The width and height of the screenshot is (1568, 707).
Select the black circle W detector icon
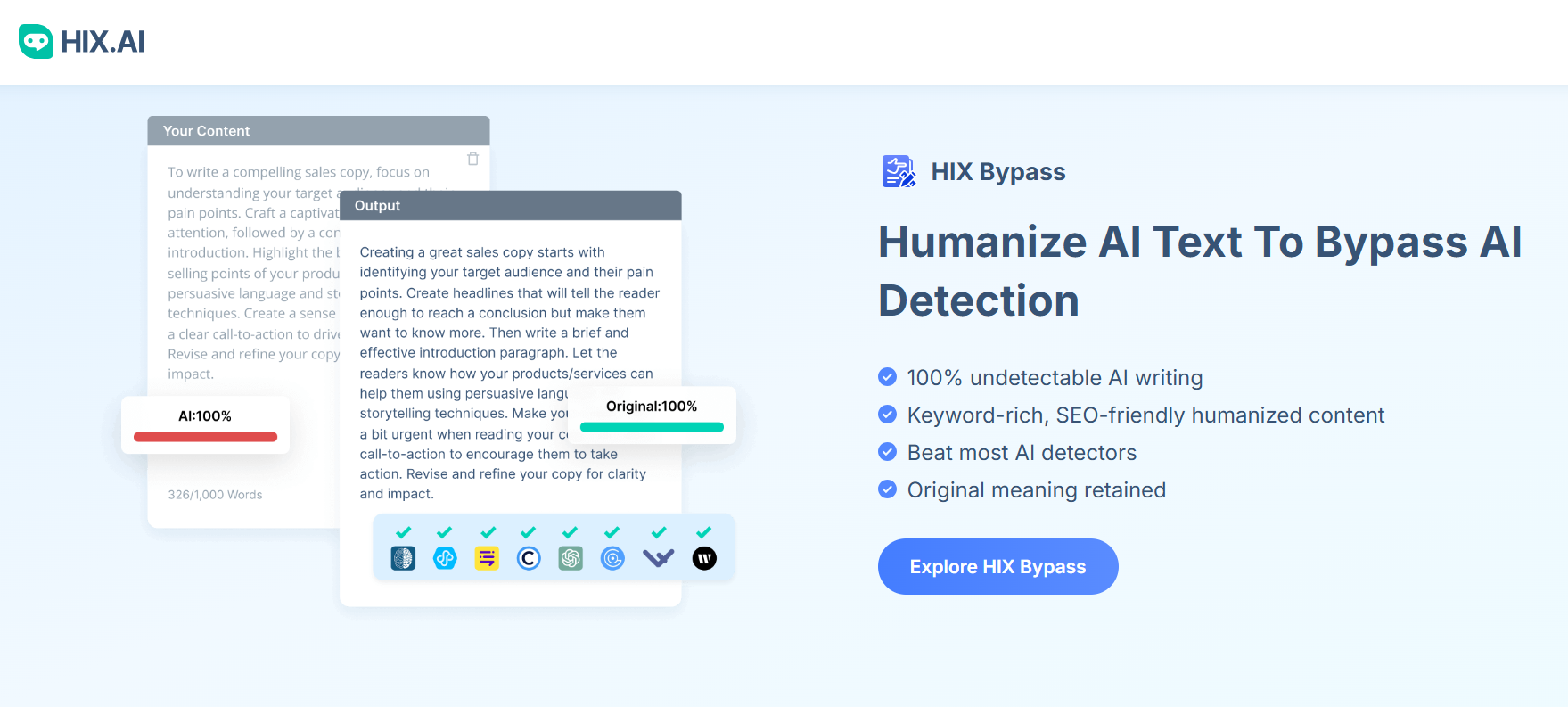704,558
